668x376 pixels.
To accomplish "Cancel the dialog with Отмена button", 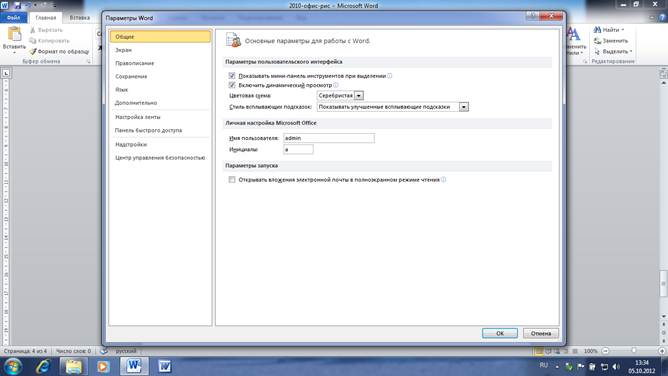I will point(541,333).
